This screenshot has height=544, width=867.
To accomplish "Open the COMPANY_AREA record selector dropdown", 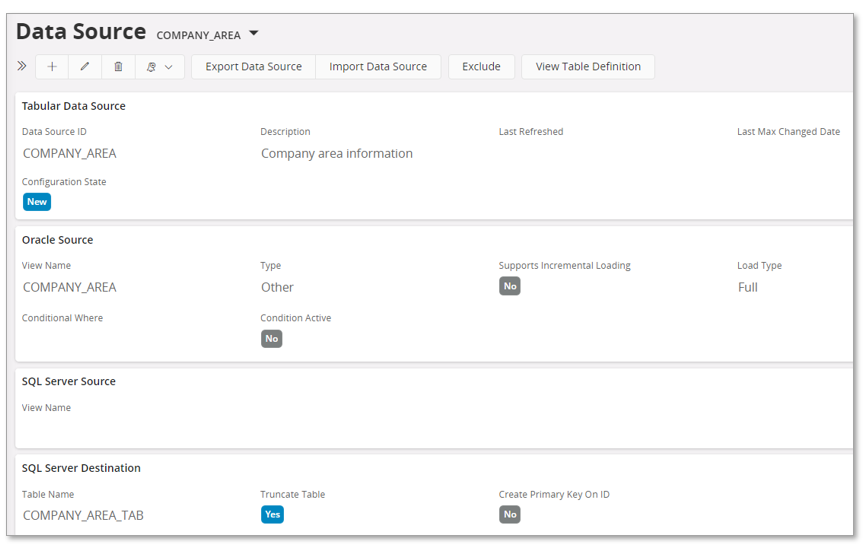I will [254, 34].
